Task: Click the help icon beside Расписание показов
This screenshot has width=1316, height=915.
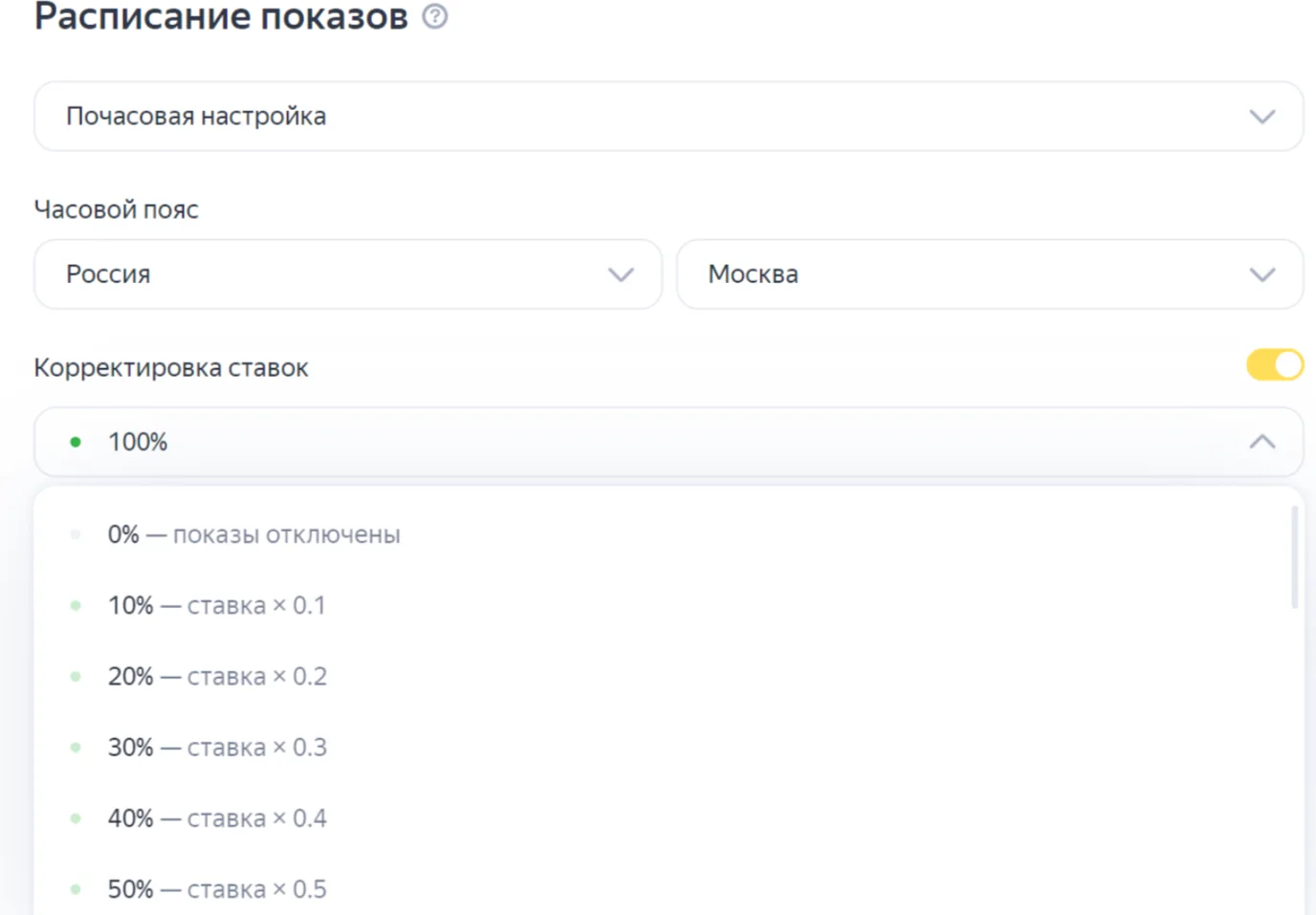Action: [x=435, y=16]
